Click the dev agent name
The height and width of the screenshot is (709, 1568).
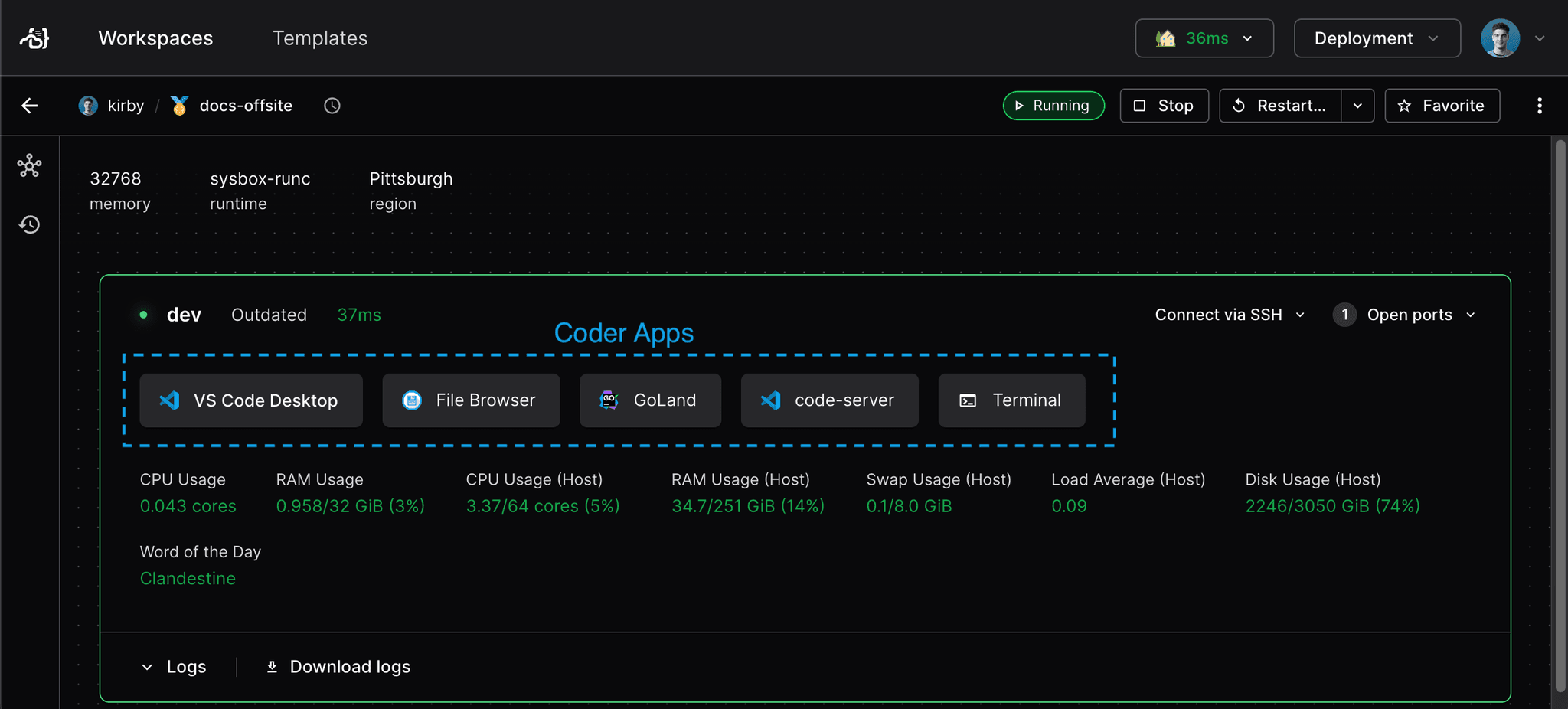[x=184, y=315]
